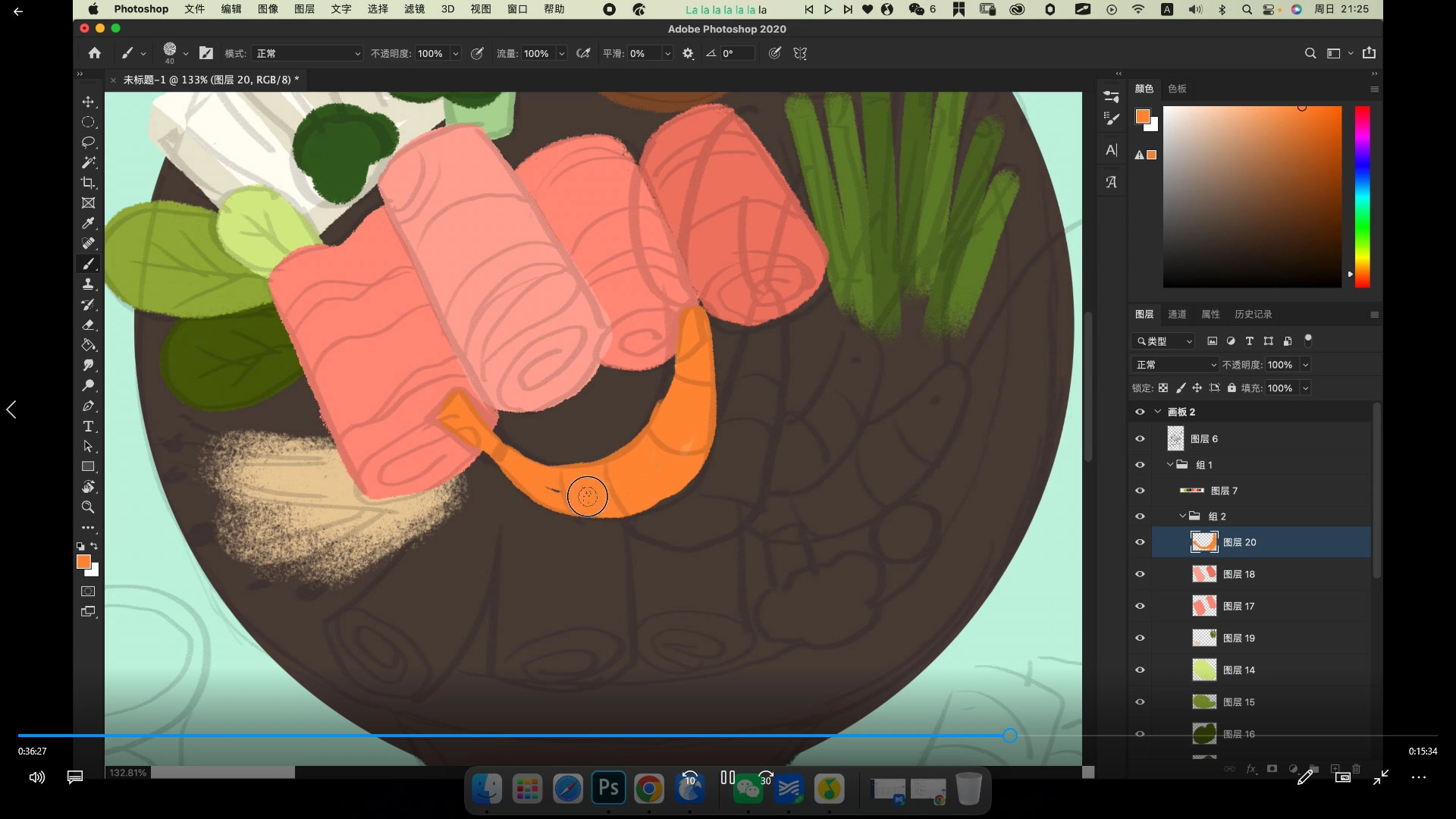The width and height of the screenshot is (1456, 819).
Task: Open the brush blend mode 模式 dropdown
Action: click(307, 54)
